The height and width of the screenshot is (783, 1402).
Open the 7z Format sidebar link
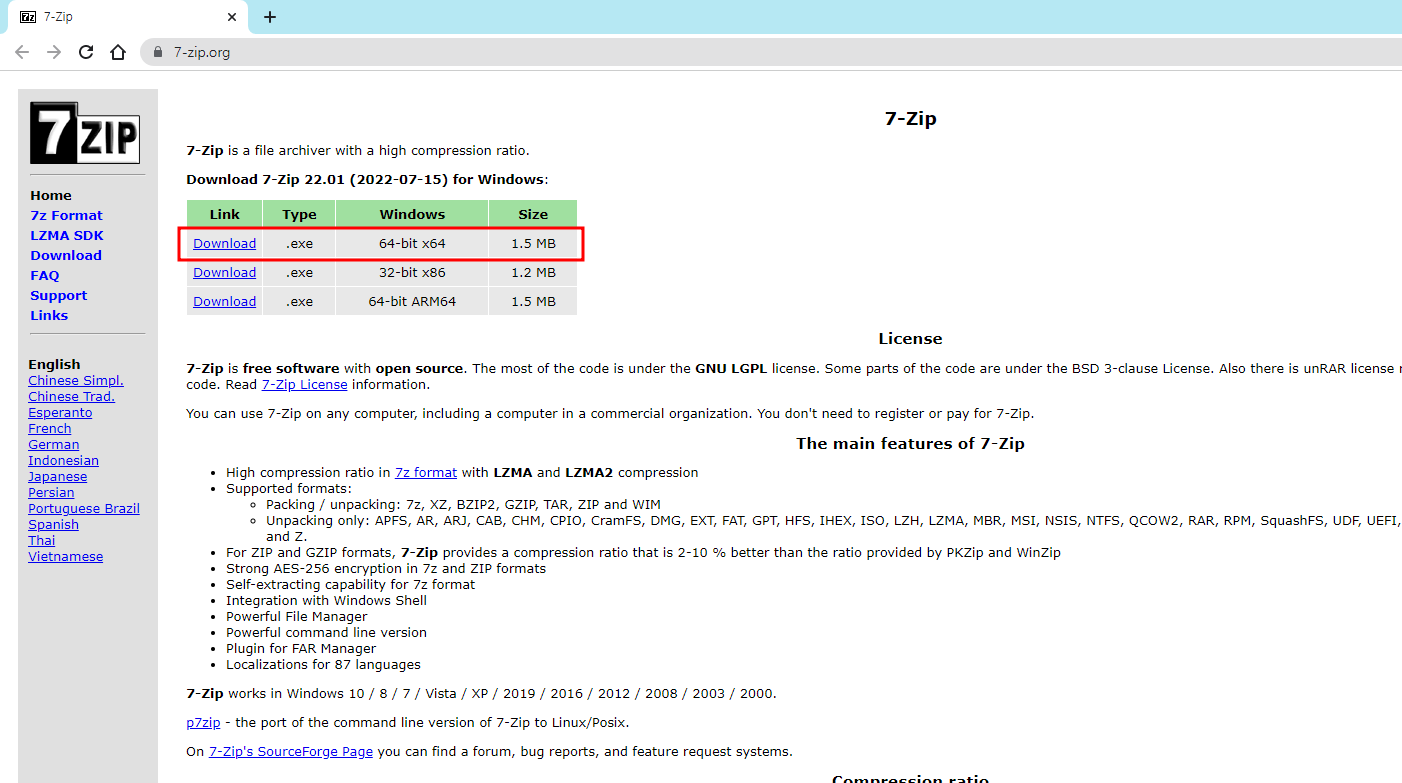(x=66, y=216)
